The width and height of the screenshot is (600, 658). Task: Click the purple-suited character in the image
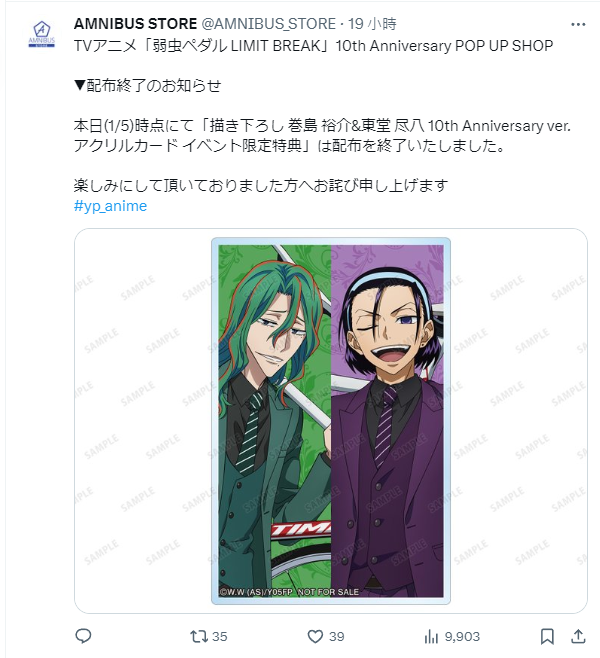pyautogui.click(x=387, y=421)
